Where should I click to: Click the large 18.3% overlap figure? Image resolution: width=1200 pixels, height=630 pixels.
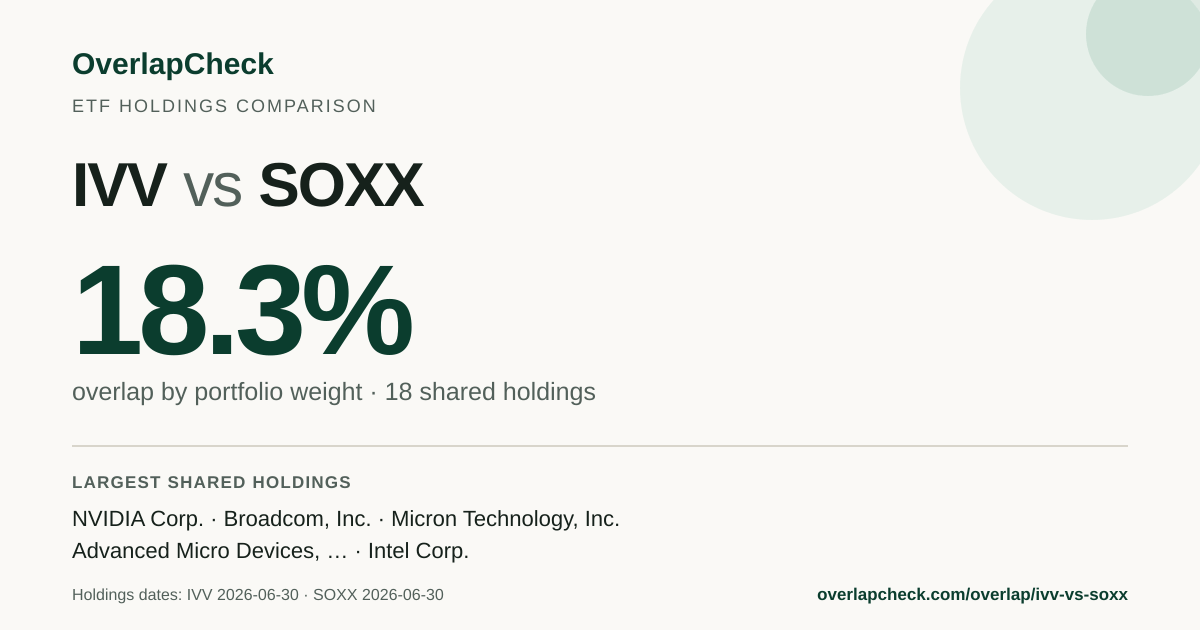tap(241, 310)
